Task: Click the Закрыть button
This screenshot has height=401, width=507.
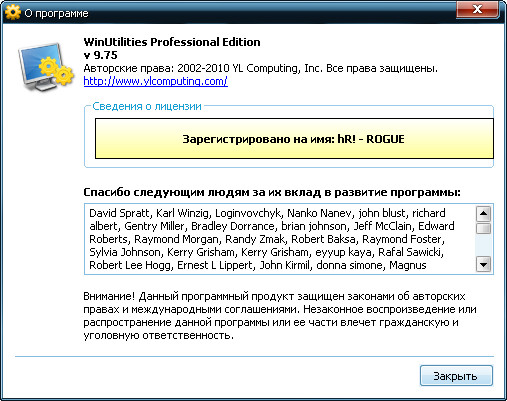Action: coord(456,376)
